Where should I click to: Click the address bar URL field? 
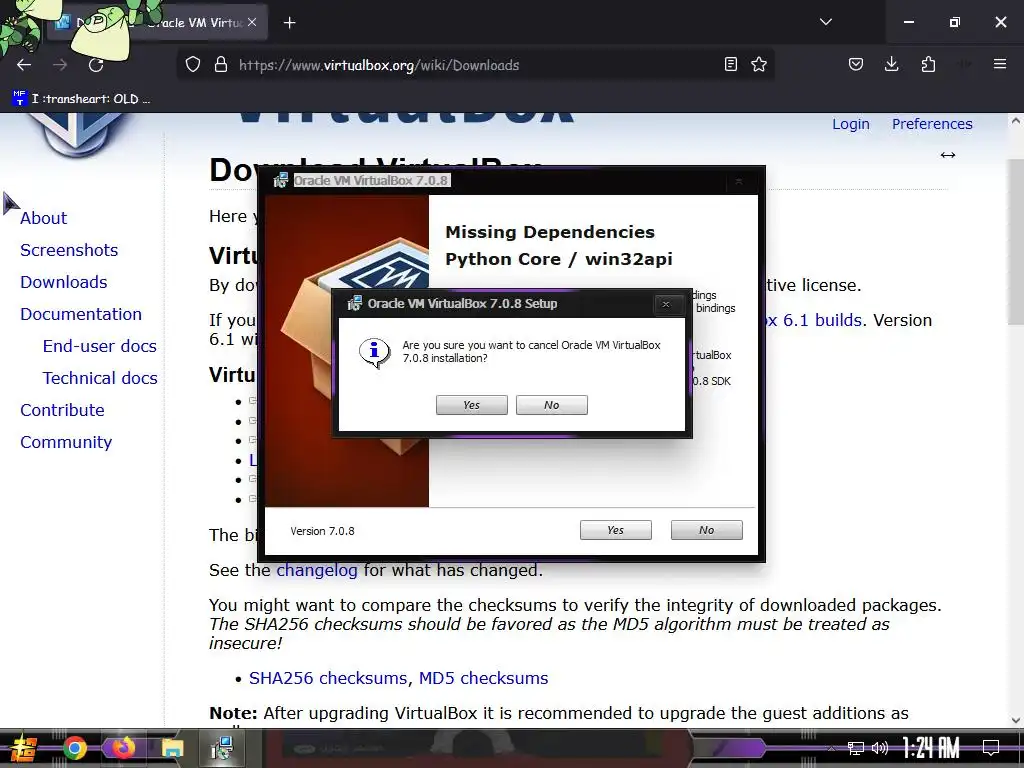coord(477,65)
